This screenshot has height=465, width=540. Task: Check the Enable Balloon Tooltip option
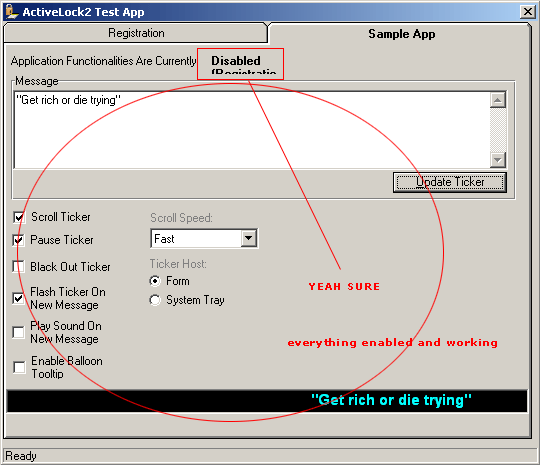pyautogui.click(x=19, y=367)
